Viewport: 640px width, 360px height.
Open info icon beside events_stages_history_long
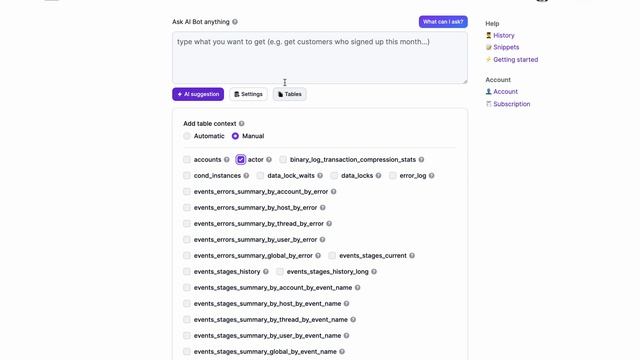coord(374,271)
